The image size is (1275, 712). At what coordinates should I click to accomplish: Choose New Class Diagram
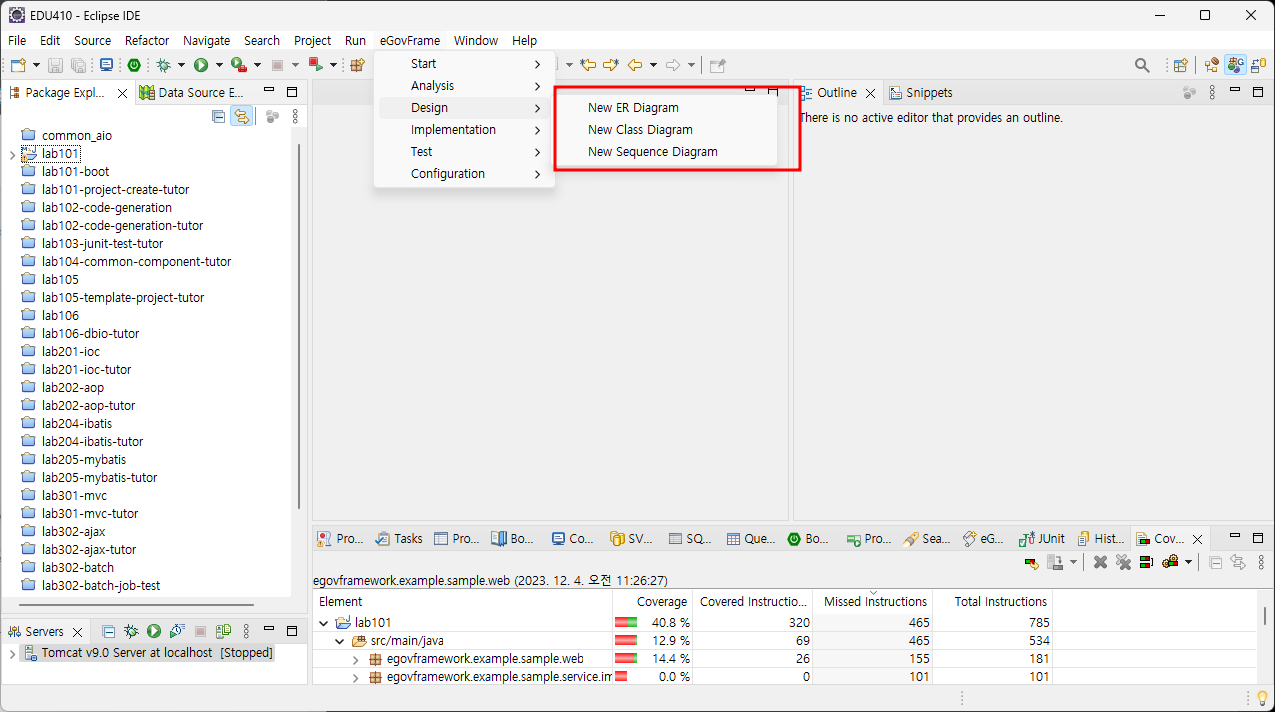click(x=640, y=130)
